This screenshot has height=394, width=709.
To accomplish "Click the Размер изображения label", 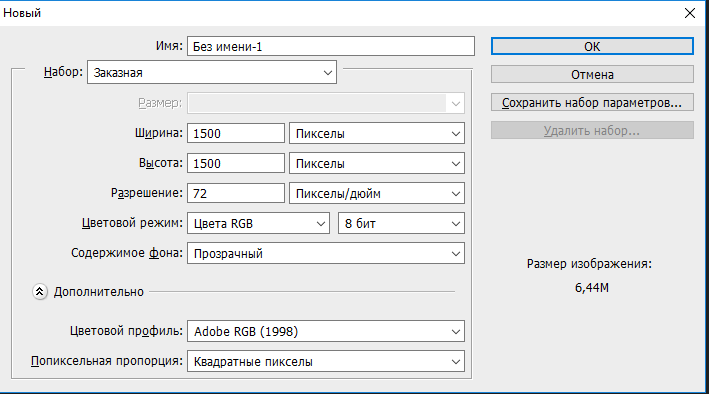I will point(589,264).
